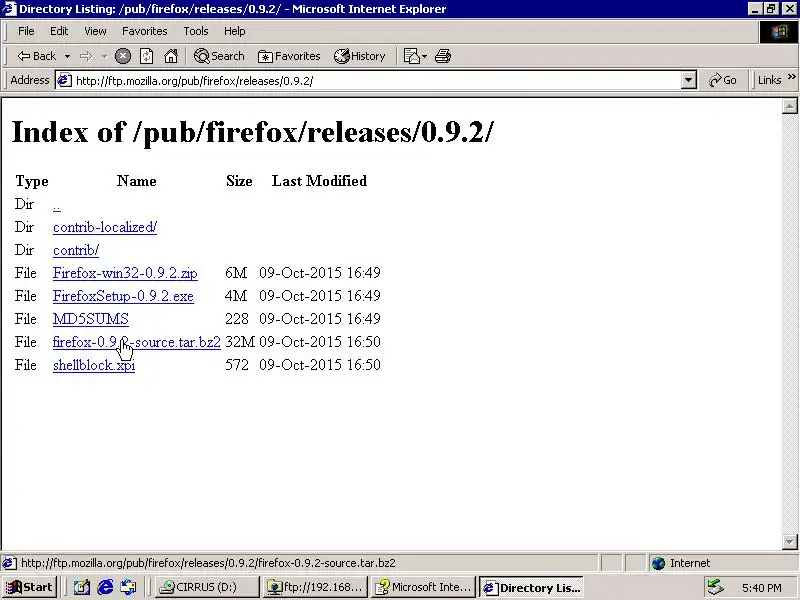Click the Print toolbar icon
800x600 pixels.
coord(443,56)
